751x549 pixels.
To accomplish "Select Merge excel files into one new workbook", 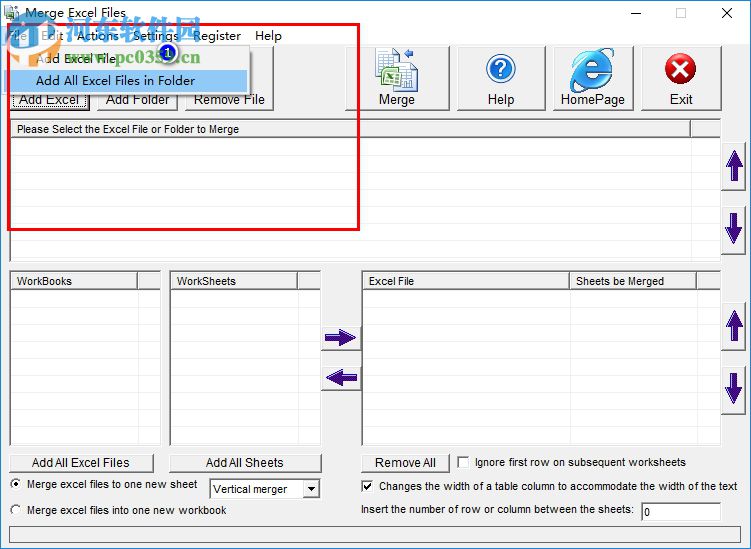I will (x=16, y=510).
